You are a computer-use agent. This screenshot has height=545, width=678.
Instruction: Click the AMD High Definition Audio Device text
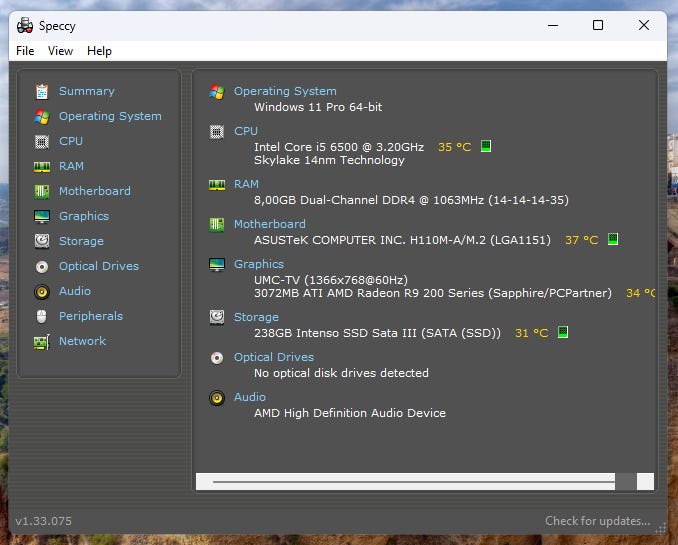(x=350, y=414)
